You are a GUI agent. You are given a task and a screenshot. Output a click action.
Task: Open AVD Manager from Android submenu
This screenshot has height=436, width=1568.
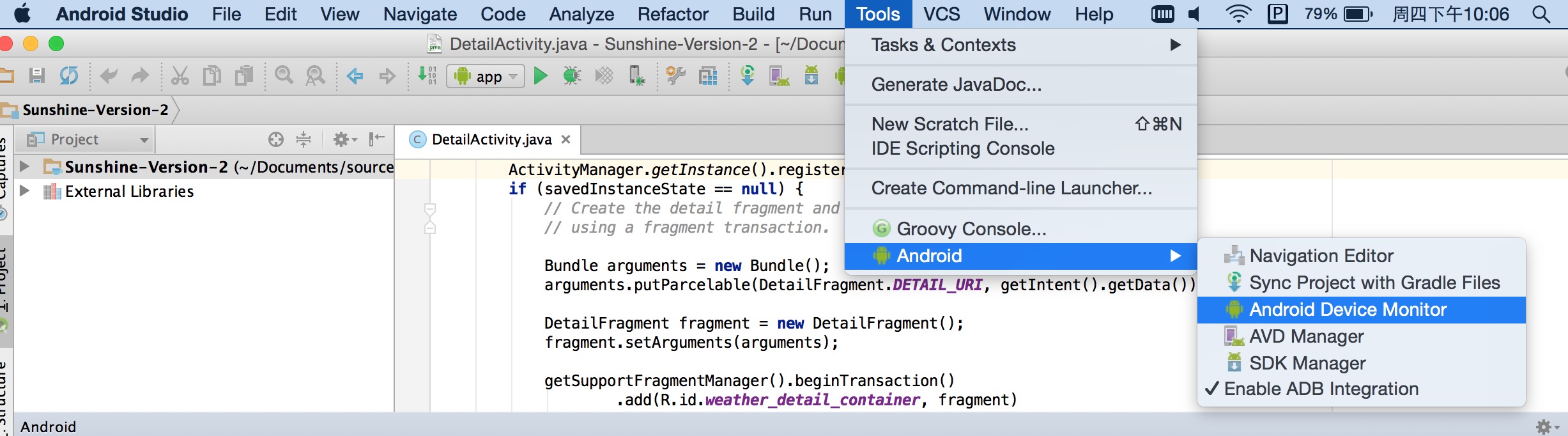click(1361, 336)
